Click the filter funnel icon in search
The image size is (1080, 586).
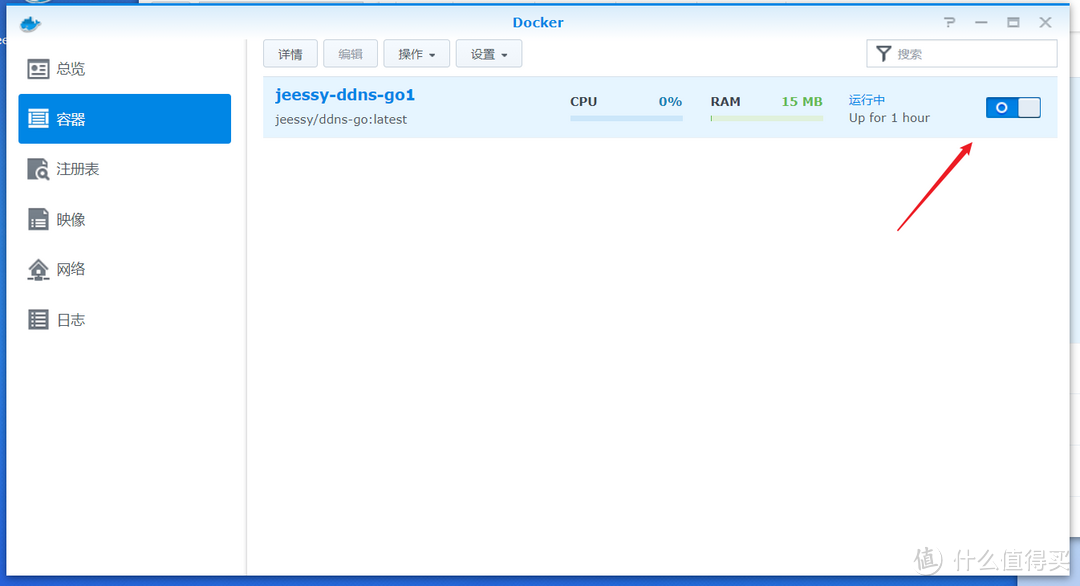pos(883,54)
